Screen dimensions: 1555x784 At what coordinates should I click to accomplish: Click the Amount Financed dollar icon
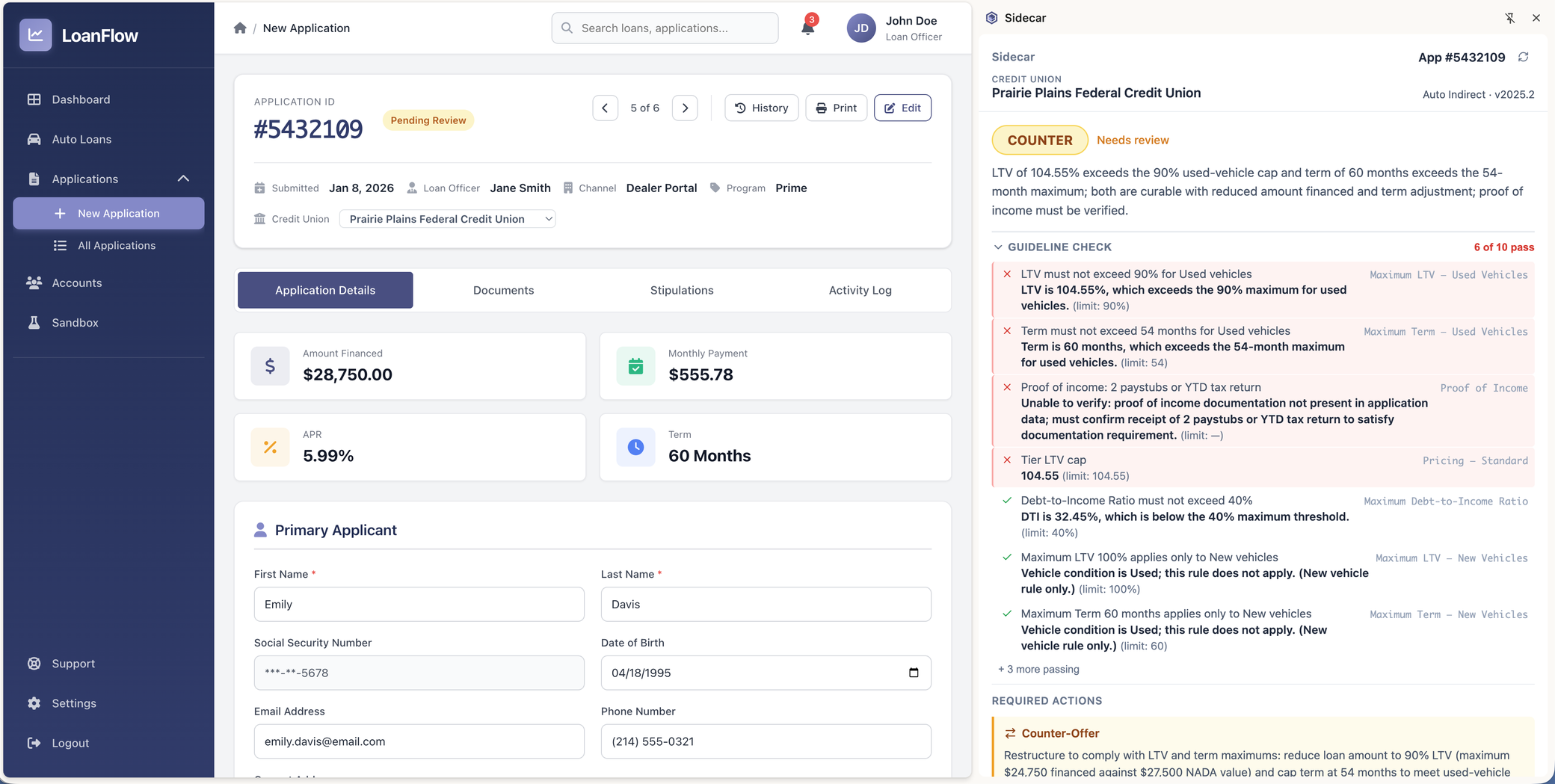[270, 366]
